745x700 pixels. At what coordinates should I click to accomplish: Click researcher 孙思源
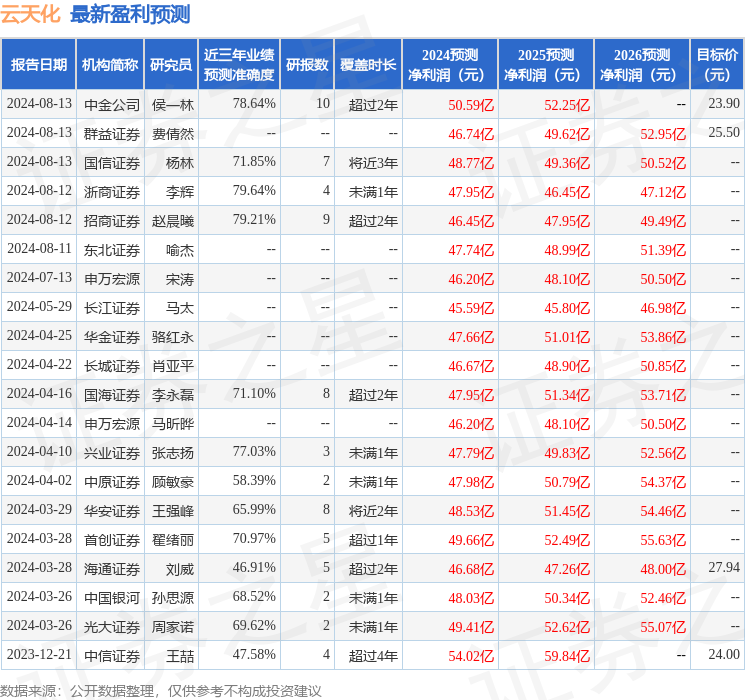[x=173, y=598]
